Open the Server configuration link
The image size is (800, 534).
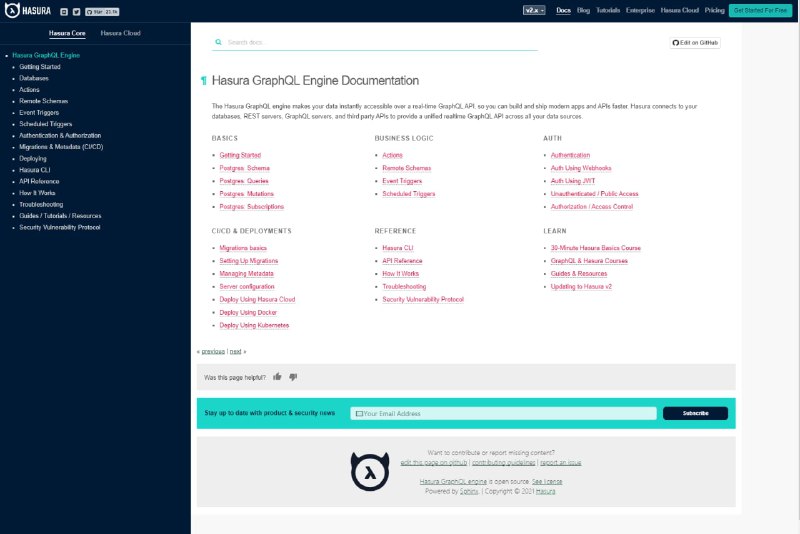click(247, 287)
